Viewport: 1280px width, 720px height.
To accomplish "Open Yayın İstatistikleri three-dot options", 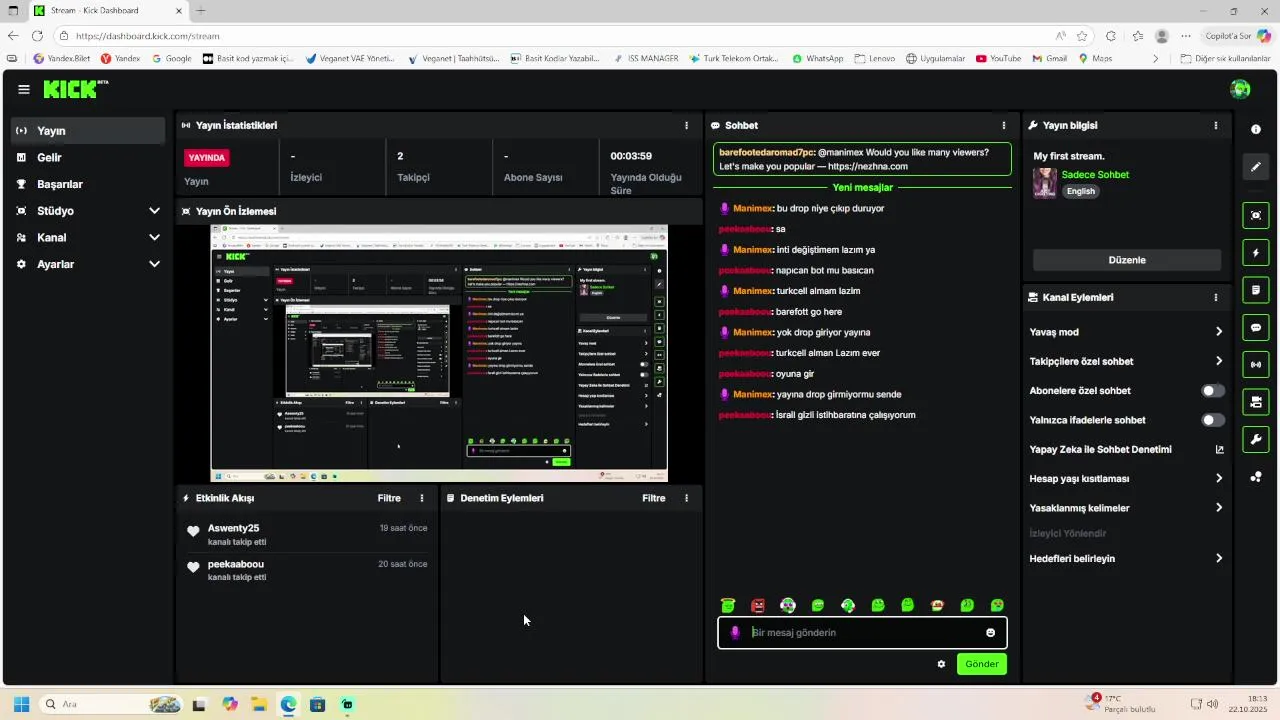I will (x=686, y=126).
